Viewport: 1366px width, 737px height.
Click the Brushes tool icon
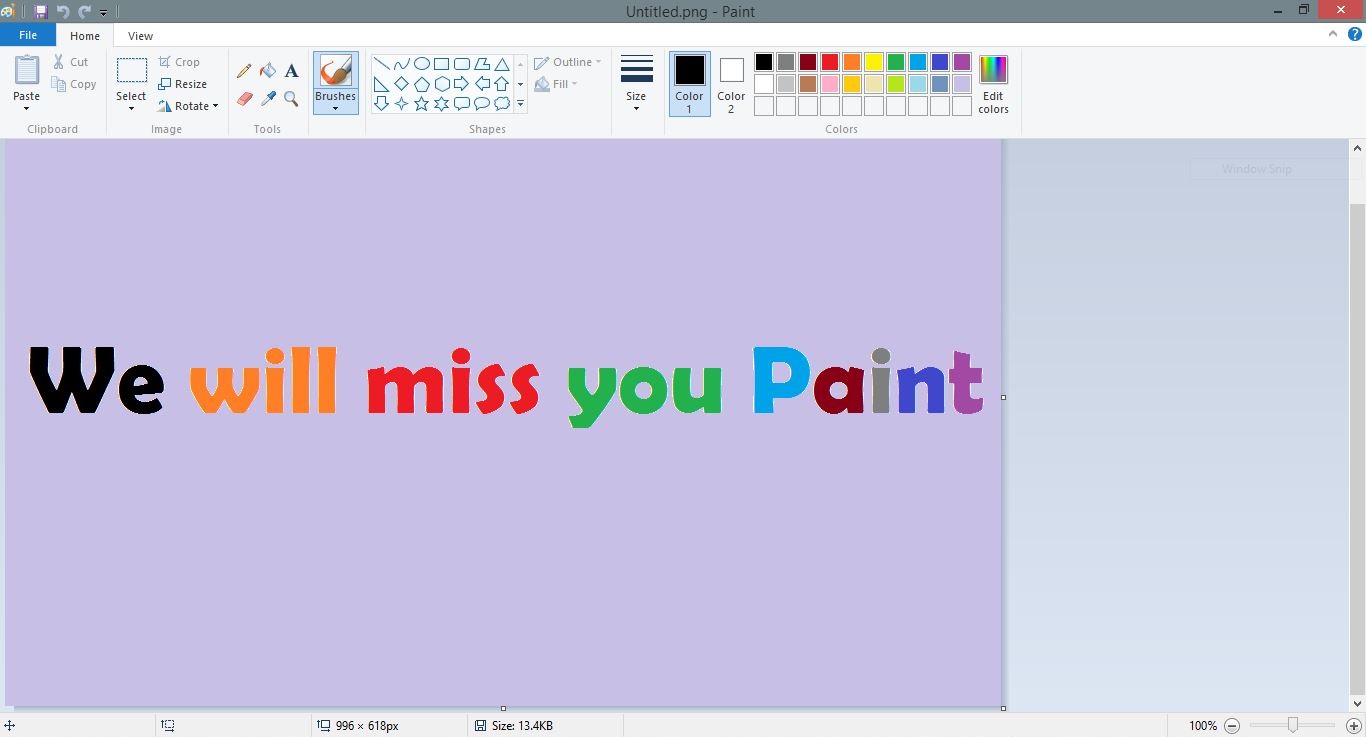(335, 71)
